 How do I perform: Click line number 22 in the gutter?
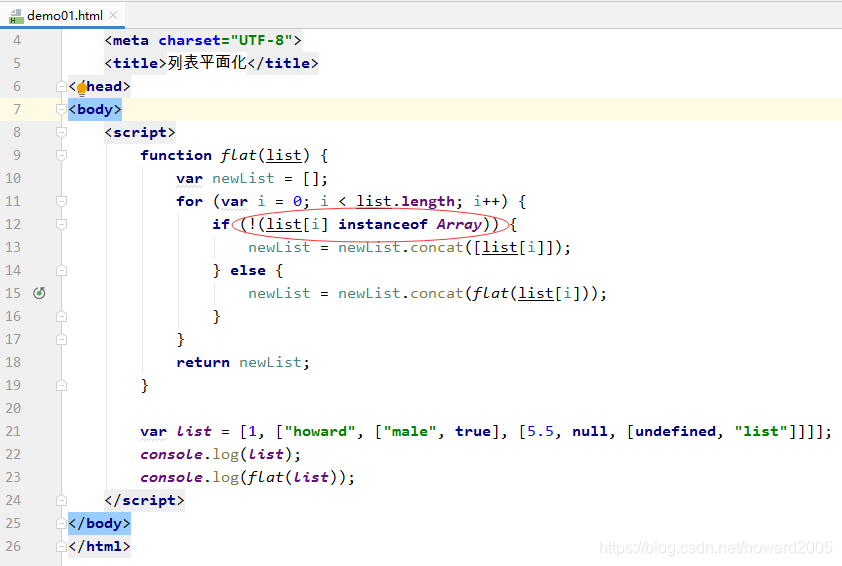point(13,454)
